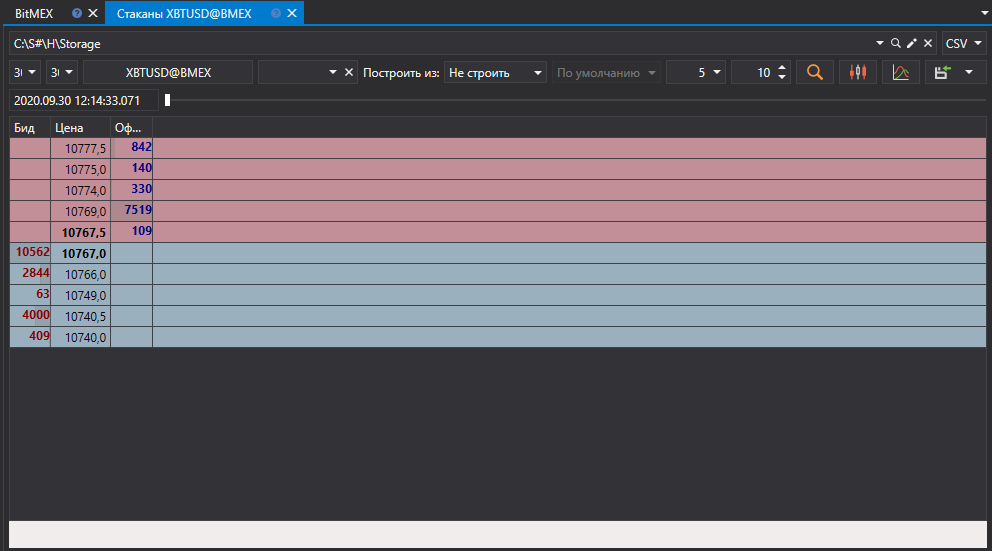Viewport: 992px width, 551px height.
Task: Expand the storage path dropdown
Action: click(x=879, y=43)
